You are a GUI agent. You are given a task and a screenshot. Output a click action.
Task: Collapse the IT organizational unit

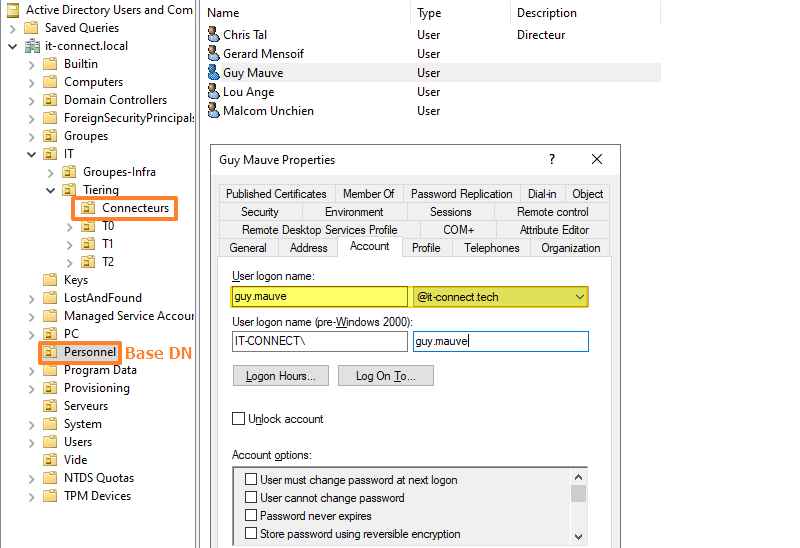[x=32, y=154]
